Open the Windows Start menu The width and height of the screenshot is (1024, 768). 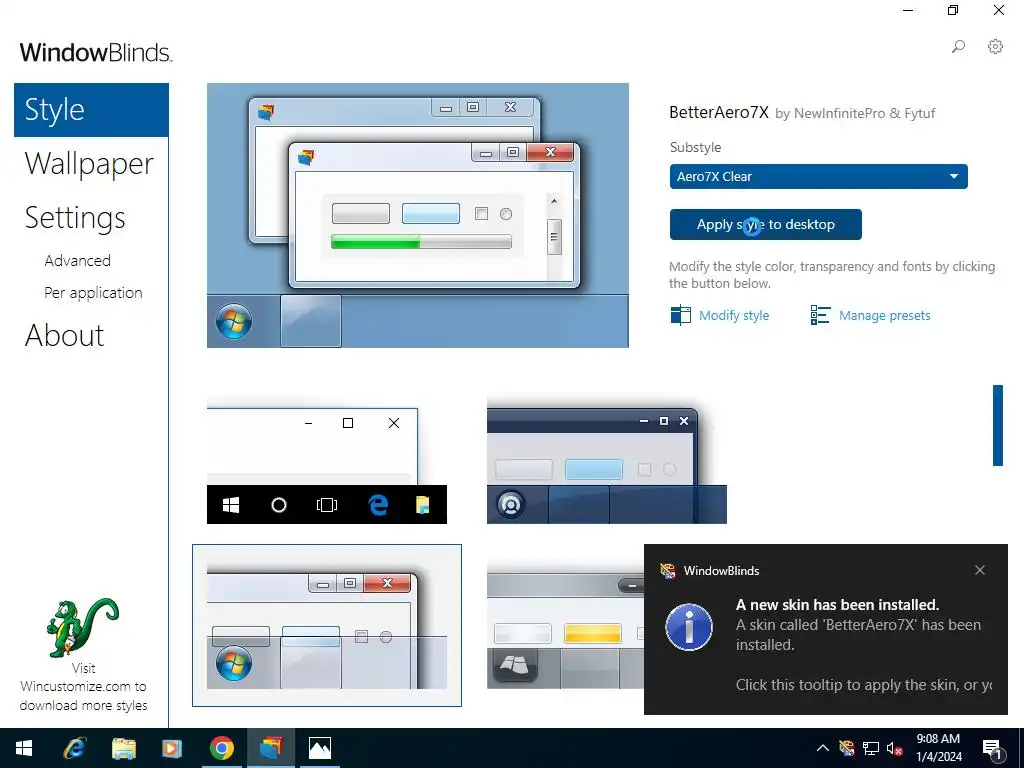point(24,748)
